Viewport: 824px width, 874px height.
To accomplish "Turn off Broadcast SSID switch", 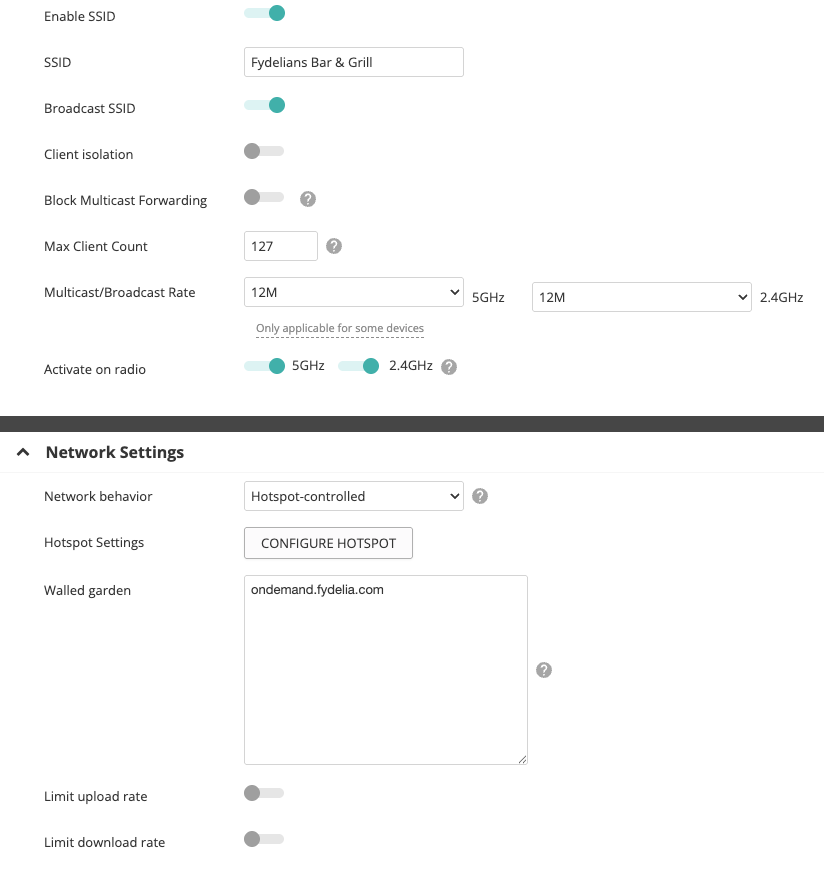I will point(265,105).
